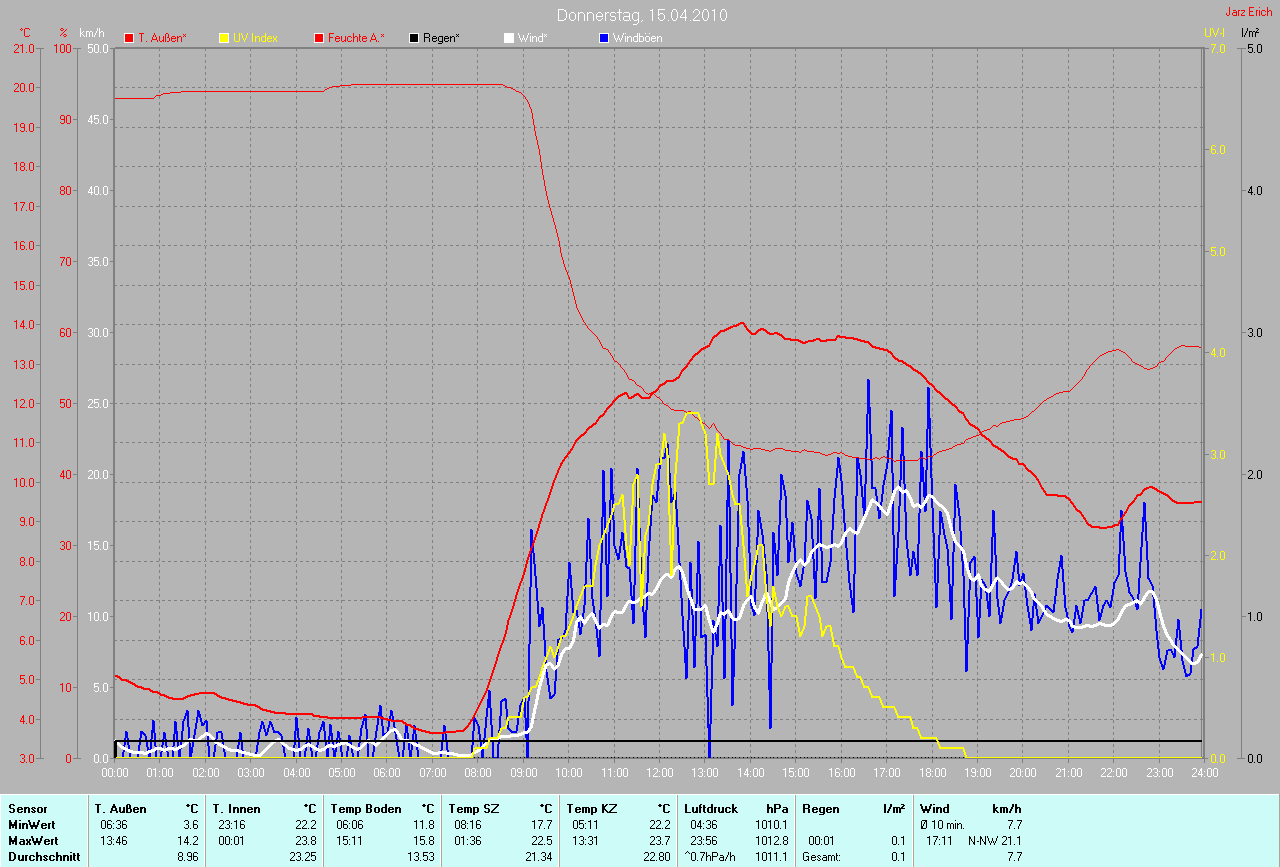This screenshot has width=1280, height=867.
Task: Click the yellow UV Index legend swatch
Action: point(223,38)
